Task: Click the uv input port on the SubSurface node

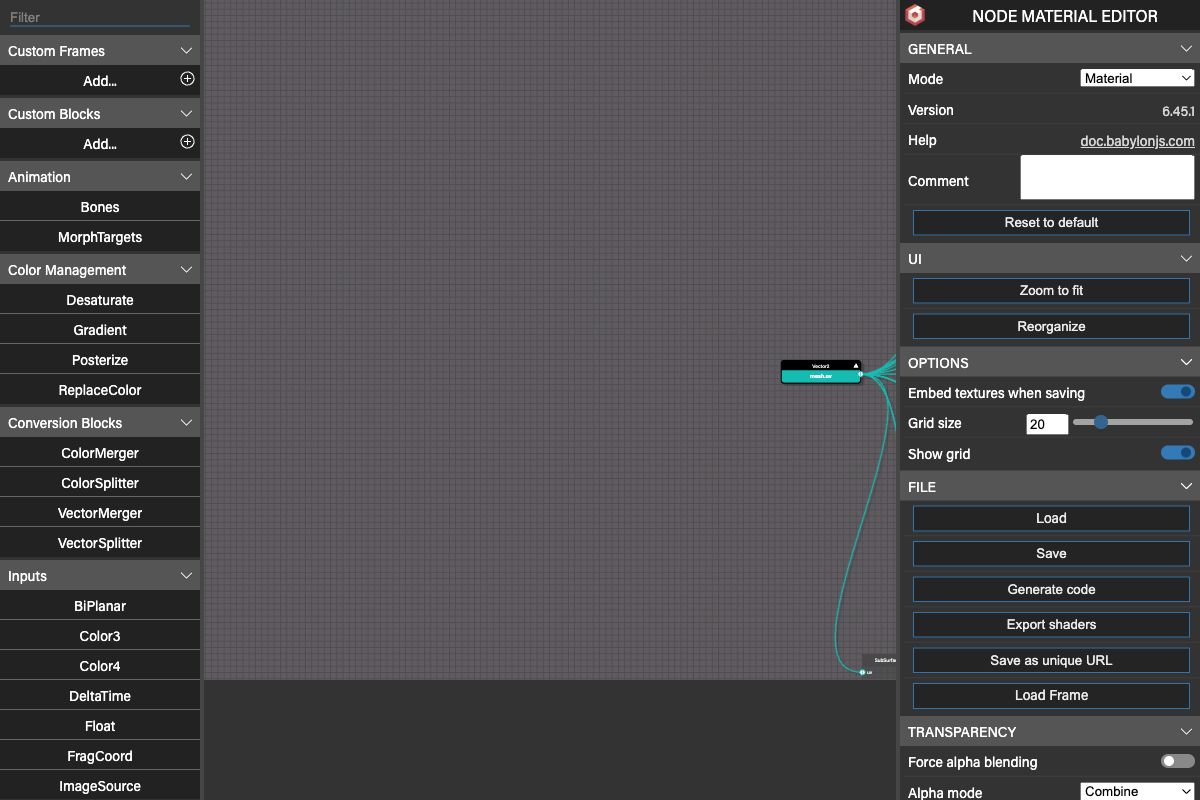Action: pos(862,672)
